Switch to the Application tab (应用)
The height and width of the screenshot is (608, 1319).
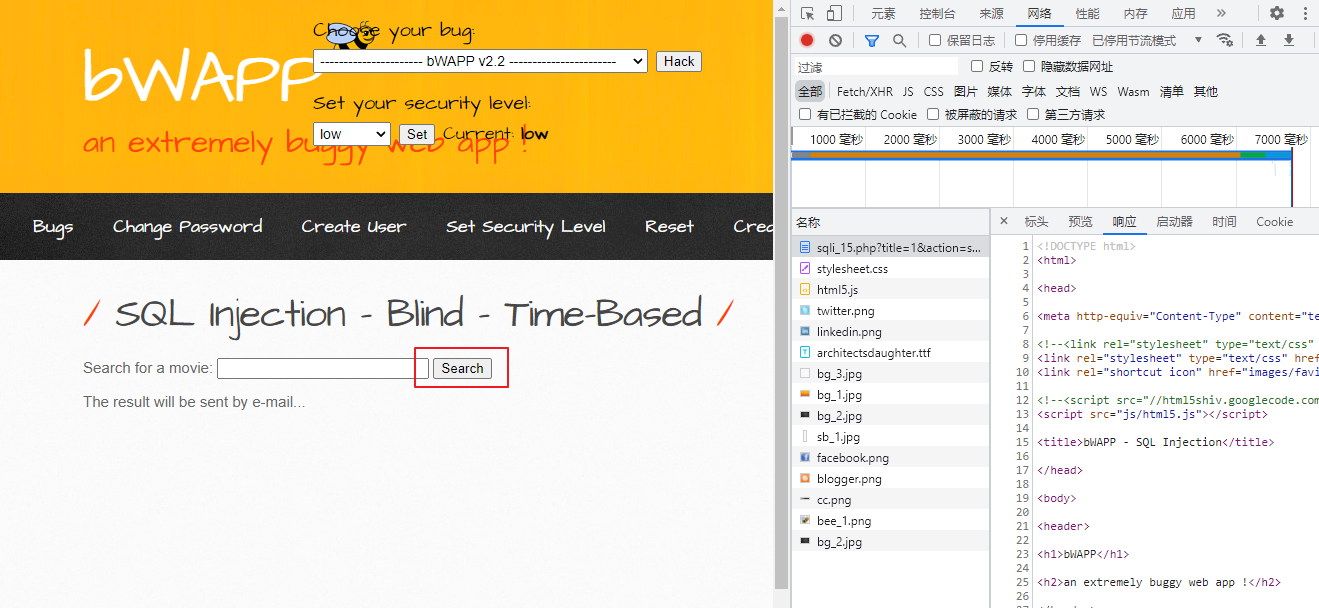[1183, 13]
